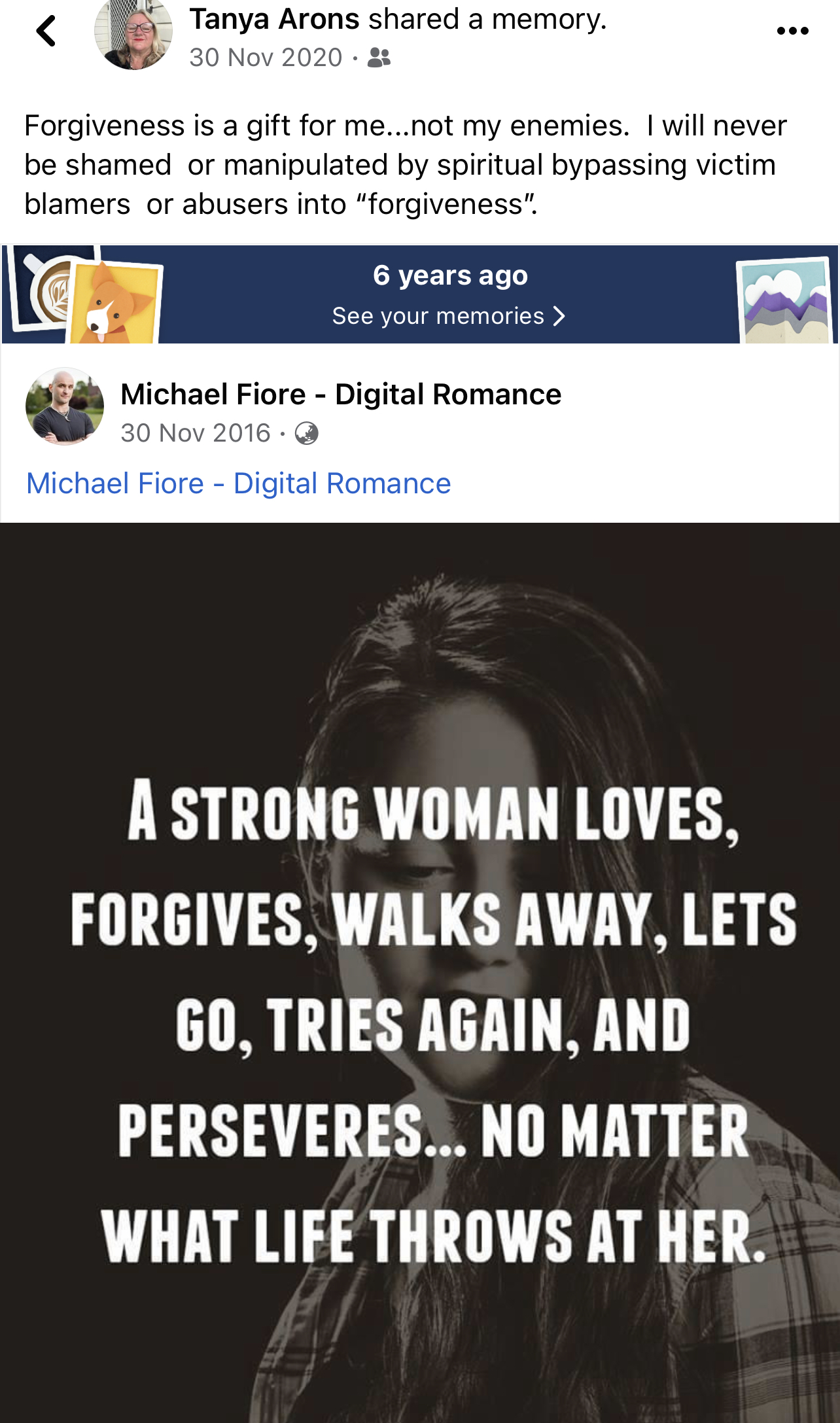Tap the 30 Nov 2016 original post timestamp
The height and width of the screenshot is (1423, 840).
coord(196,433)
